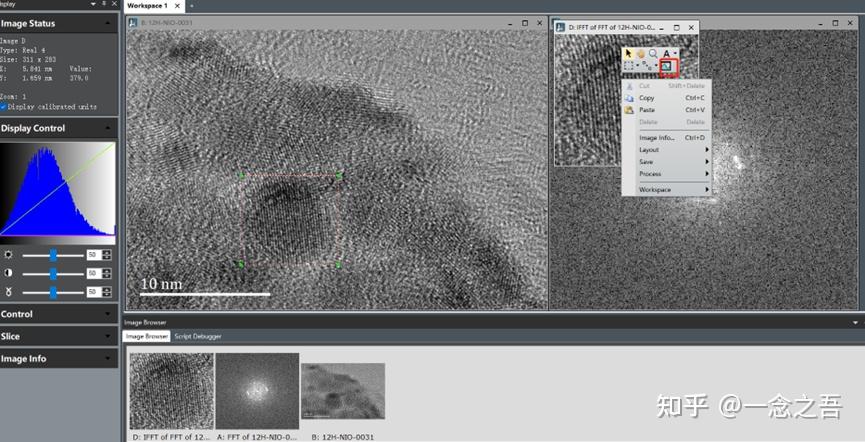Viewport: 865px width, 442px height.
Task: Switch to the Script Debugger tab
Action: tap(198, 336)
